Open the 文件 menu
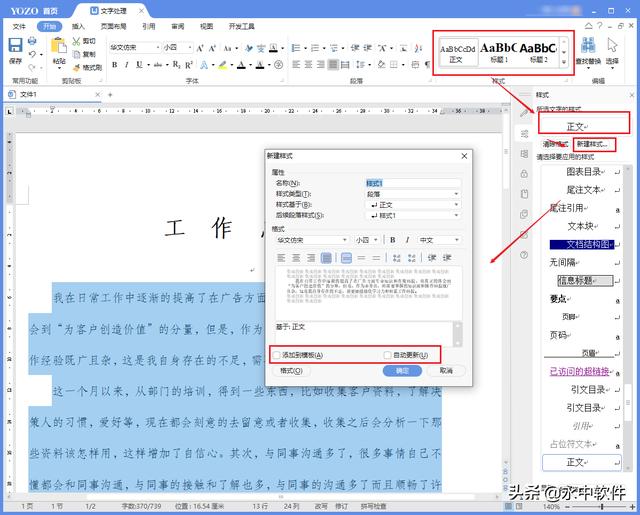 click(18, 27)
